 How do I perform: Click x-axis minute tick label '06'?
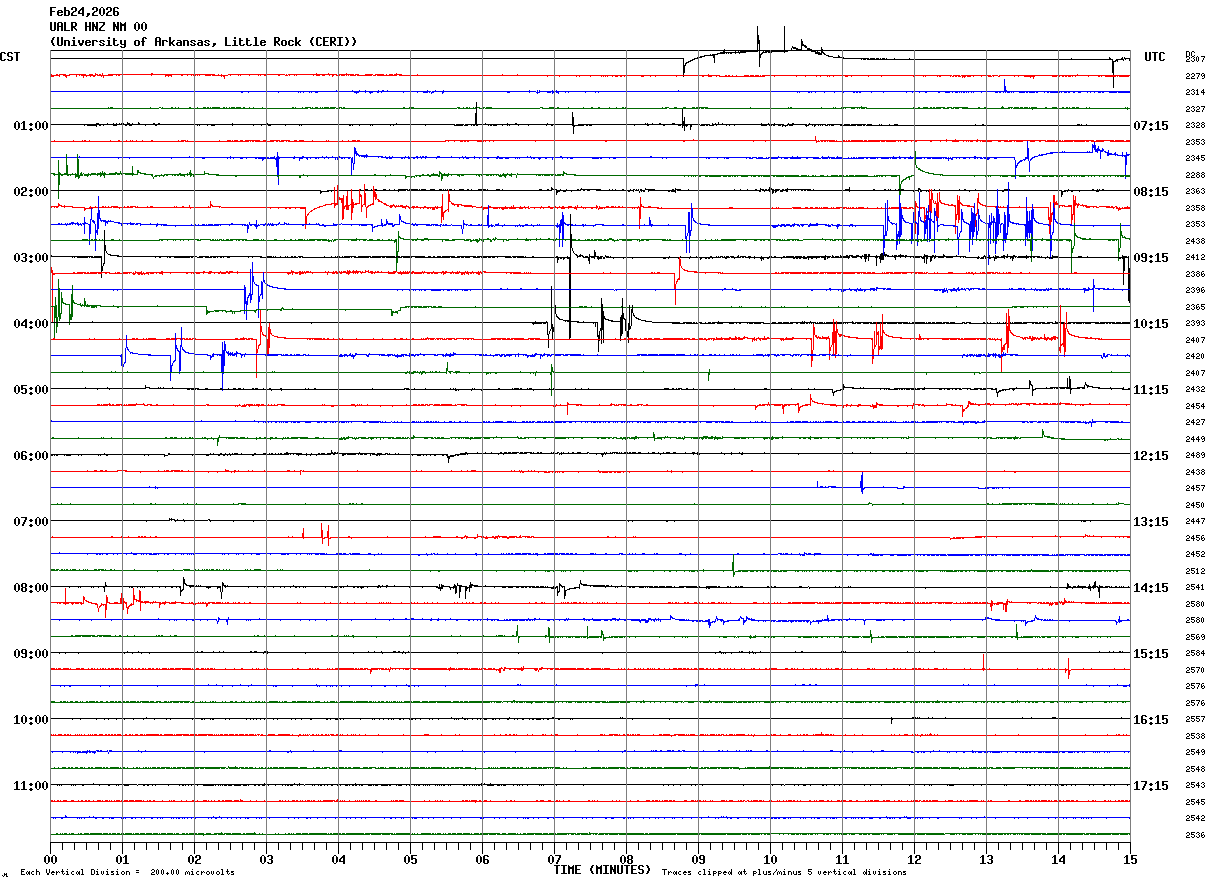pos(482,859)
